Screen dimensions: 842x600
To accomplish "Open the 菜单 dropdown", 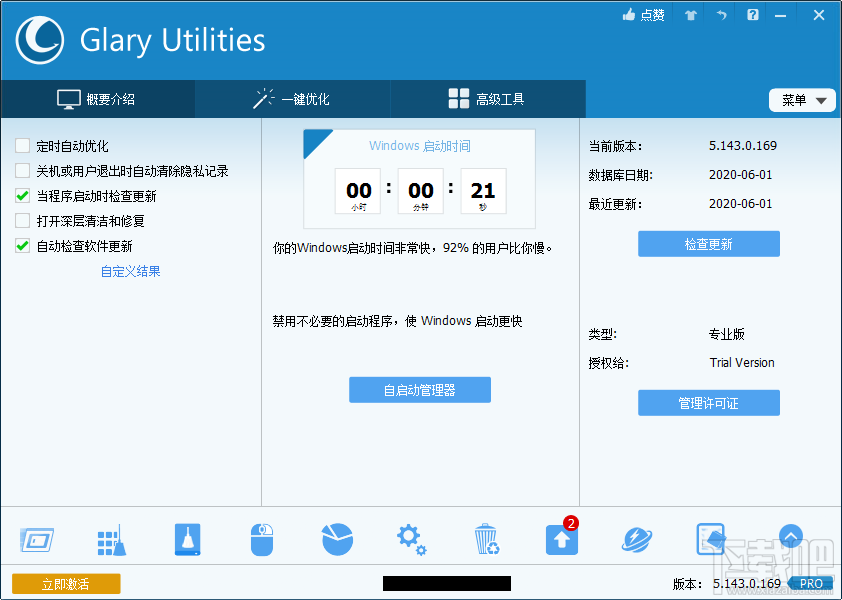I will tap(801, 100).
